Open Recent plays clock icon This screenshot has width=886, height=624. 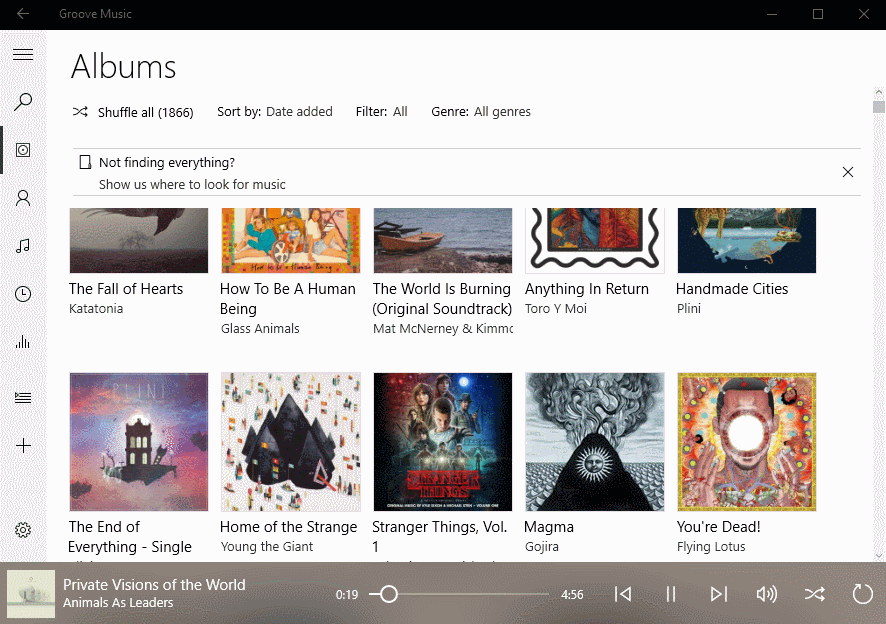click(x=23, y=294)
